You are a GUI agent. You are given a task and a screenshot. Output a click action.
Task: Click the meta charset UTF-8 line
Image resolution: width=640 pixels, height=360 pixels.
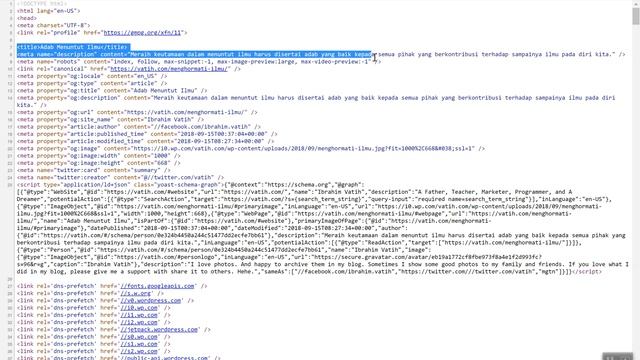click(x=53, y=25)
